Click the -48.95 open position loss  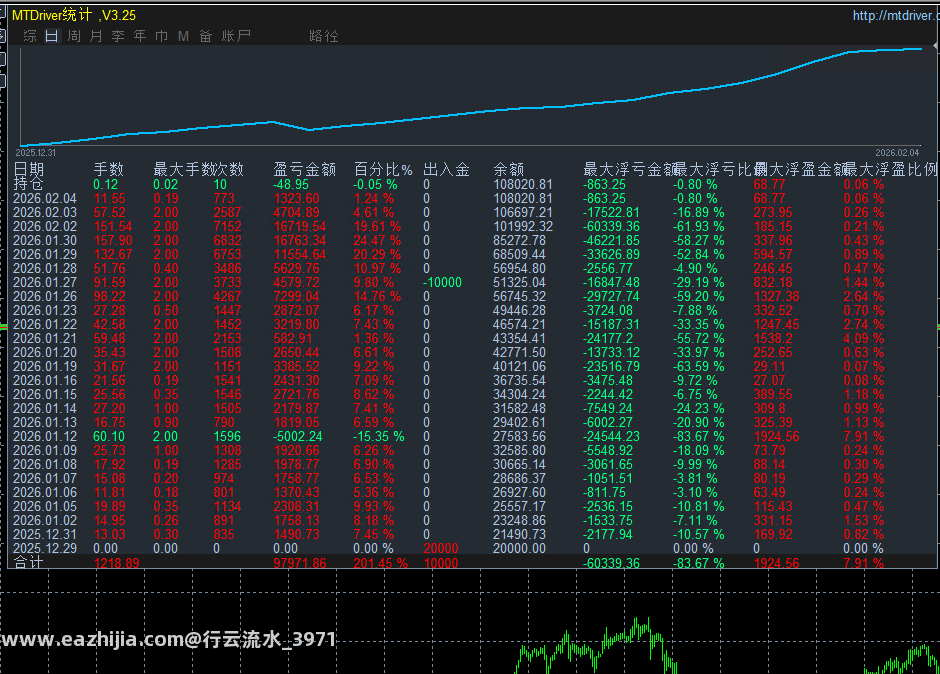291,184
